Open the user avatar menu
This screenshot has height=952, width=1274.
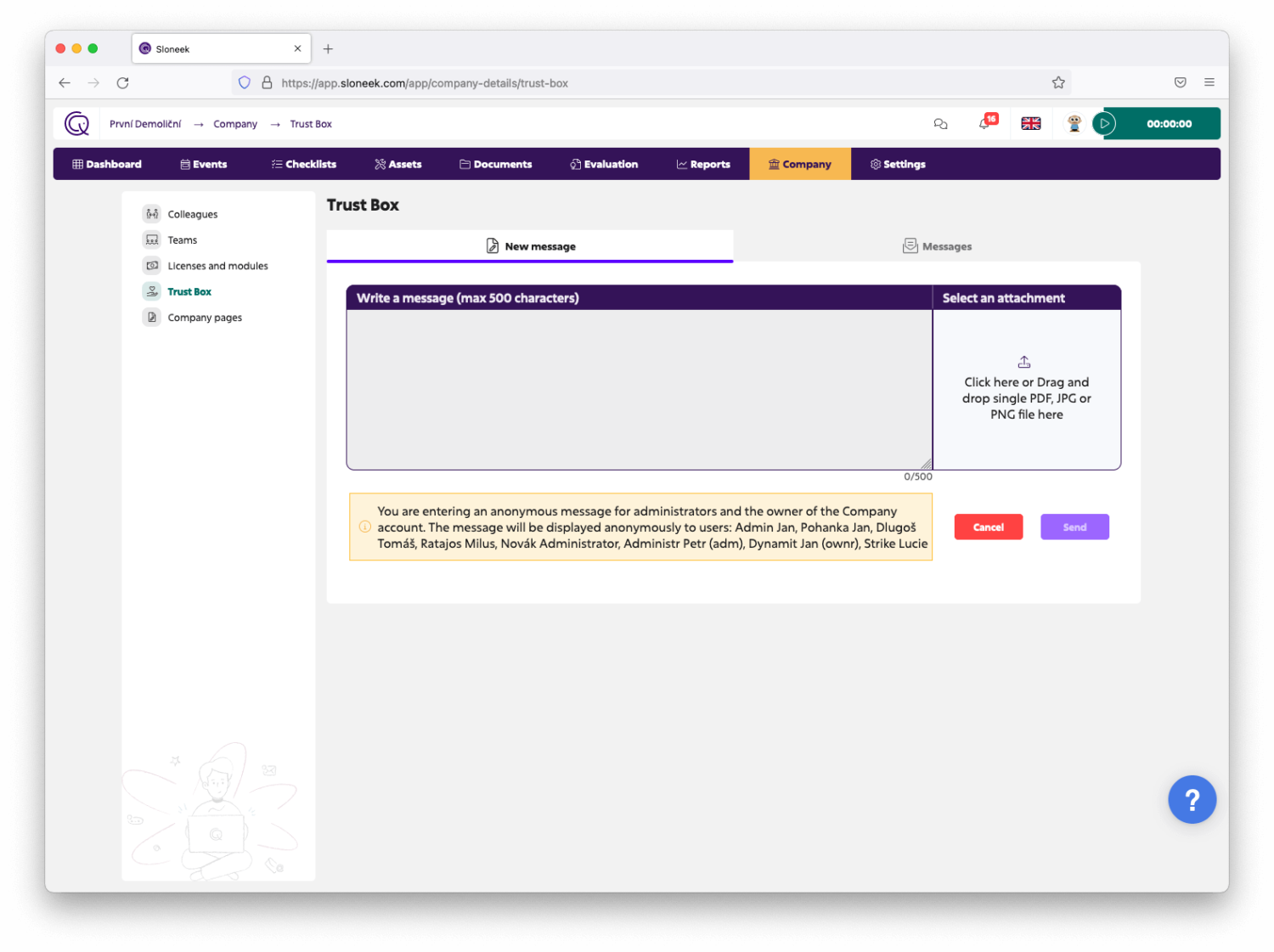1074,124
